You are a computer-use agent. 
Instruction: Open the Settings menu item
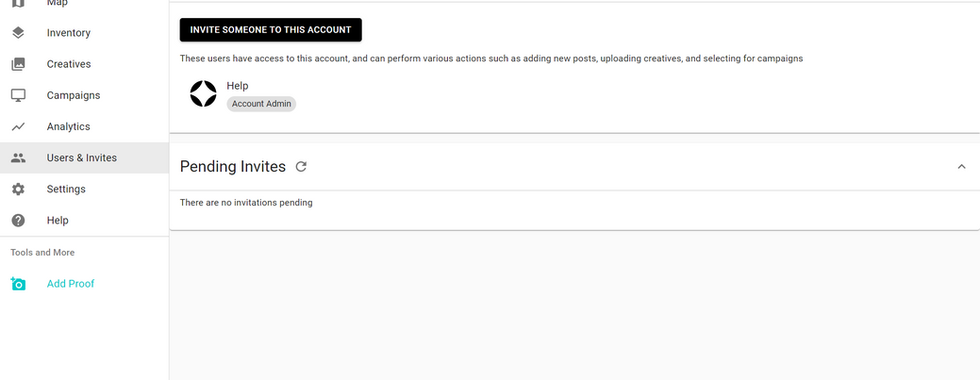tap(84, 189)
